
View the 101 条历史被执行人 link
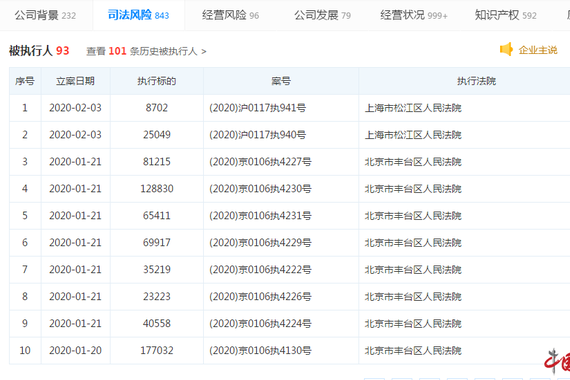146,51
